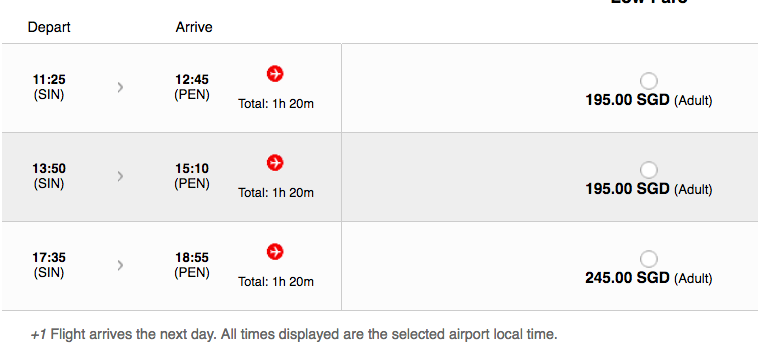This screenshot has height=363, width=758.
Task: Select the 195.00 SGD fare for the 13:50 flight
Action: [648, 170]
